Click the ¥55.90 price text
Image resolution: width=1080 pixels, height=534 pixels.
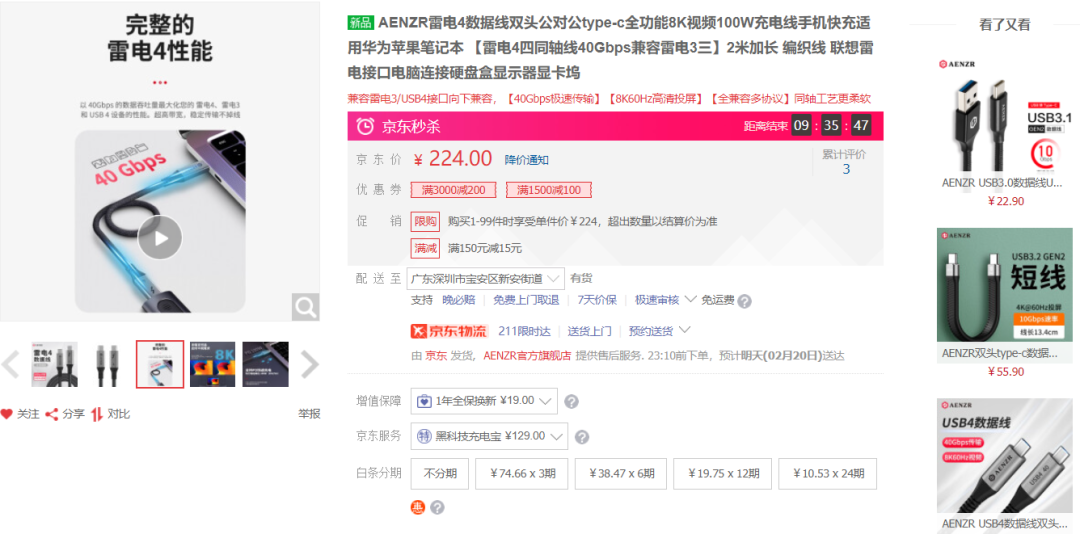pos(1006,371)
